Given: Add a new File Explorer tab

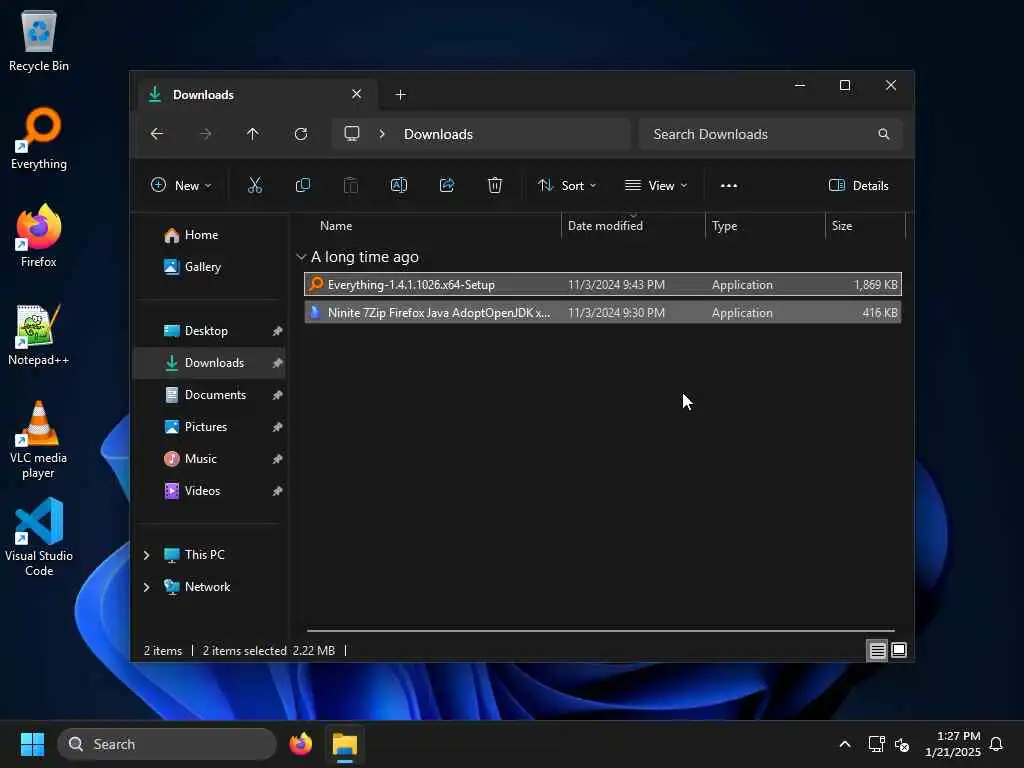Looking at the screenshot, I should pyautogui.click(x=400, y=95).
